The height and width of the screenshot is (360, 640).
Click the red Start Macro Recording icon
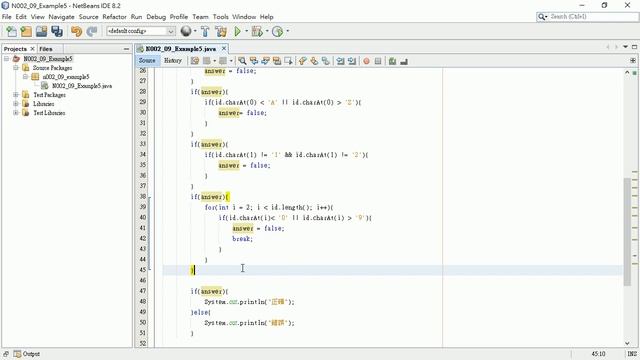(367, 61)
